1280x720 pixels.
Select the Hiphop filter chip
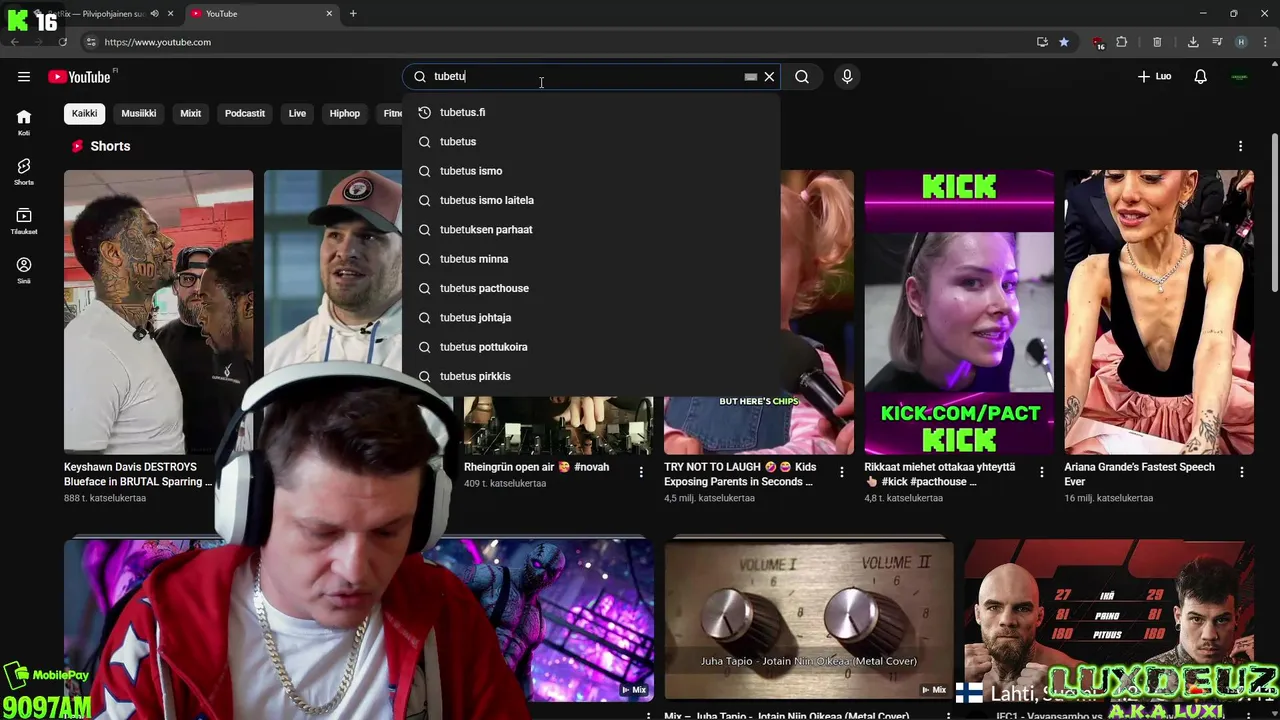[x=345, y=113]
